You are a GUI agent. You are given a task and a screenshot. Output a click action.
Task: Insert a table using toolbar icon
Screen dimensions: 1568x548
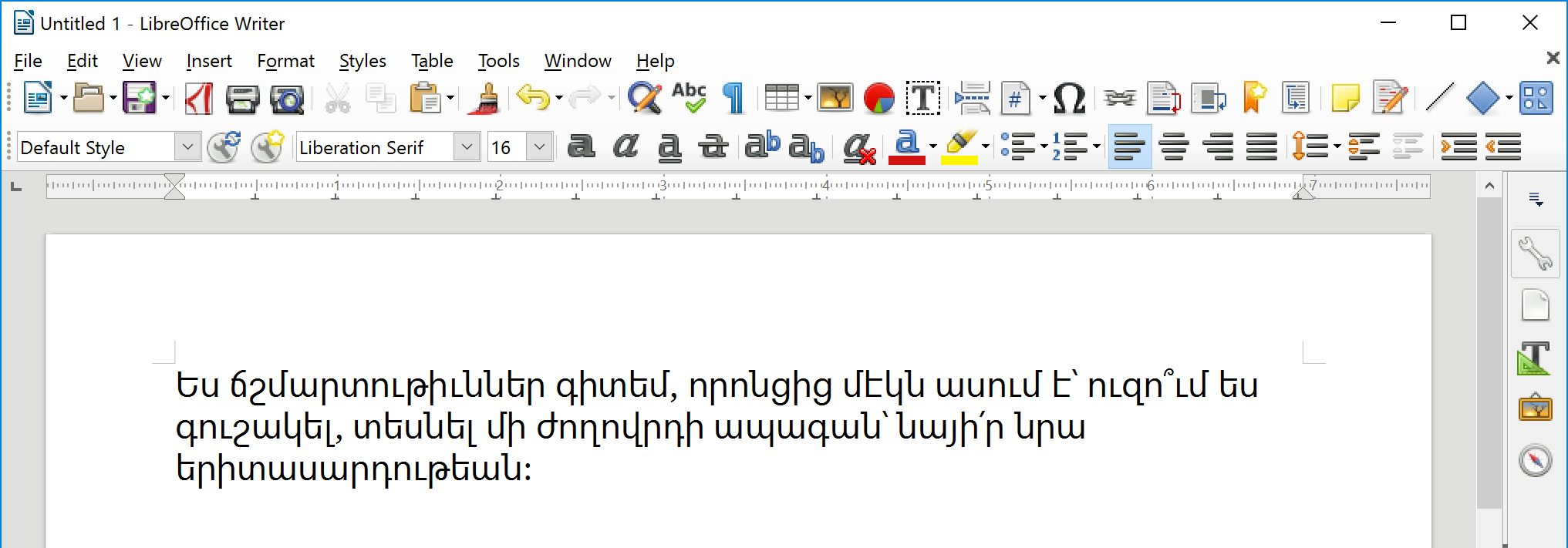coord(781,99)
